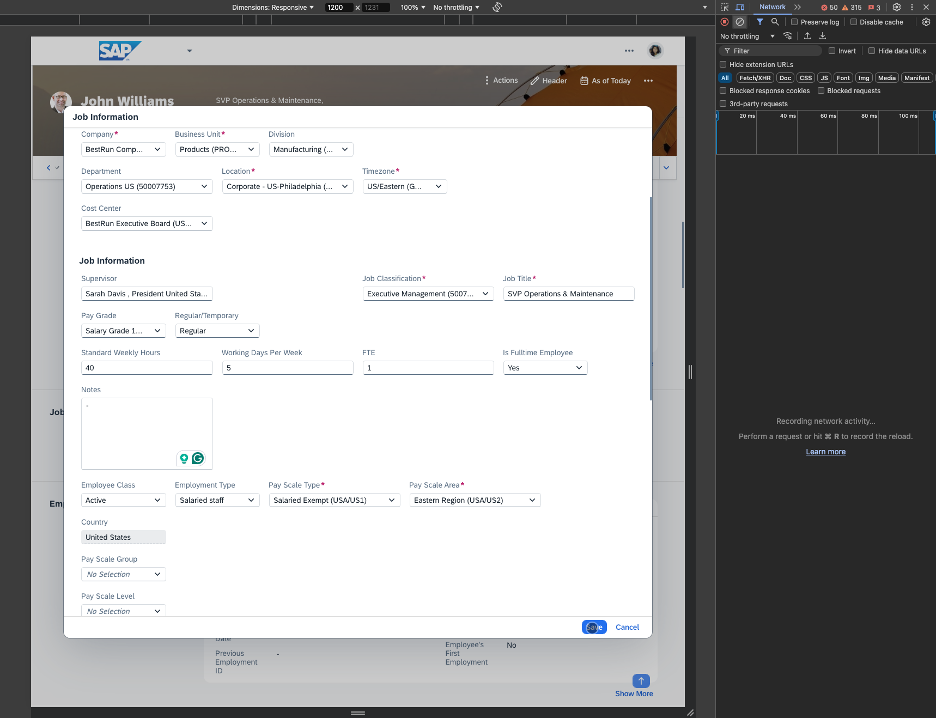Toggle the device toolbar icon
This screenshot has height=718, width=936.
pos(740,7)
